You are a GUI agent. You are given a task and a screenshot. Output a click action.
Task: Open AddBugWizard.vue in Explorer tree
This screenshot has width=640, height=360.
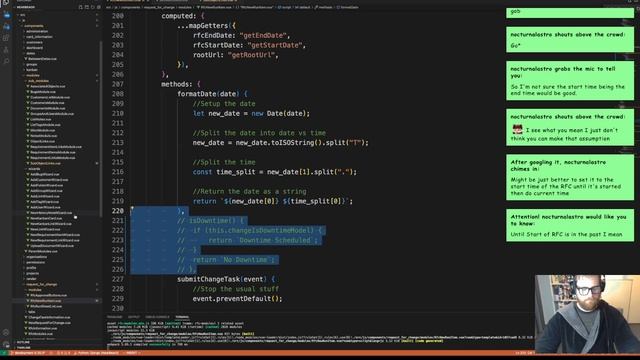pyautogui.click(x=43, y=174)
